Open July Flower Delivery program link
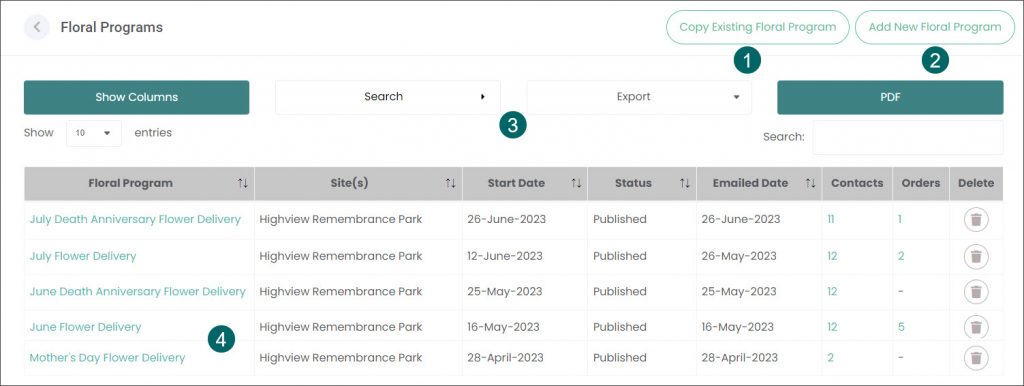1024x386 pixels. coord(83,256)
